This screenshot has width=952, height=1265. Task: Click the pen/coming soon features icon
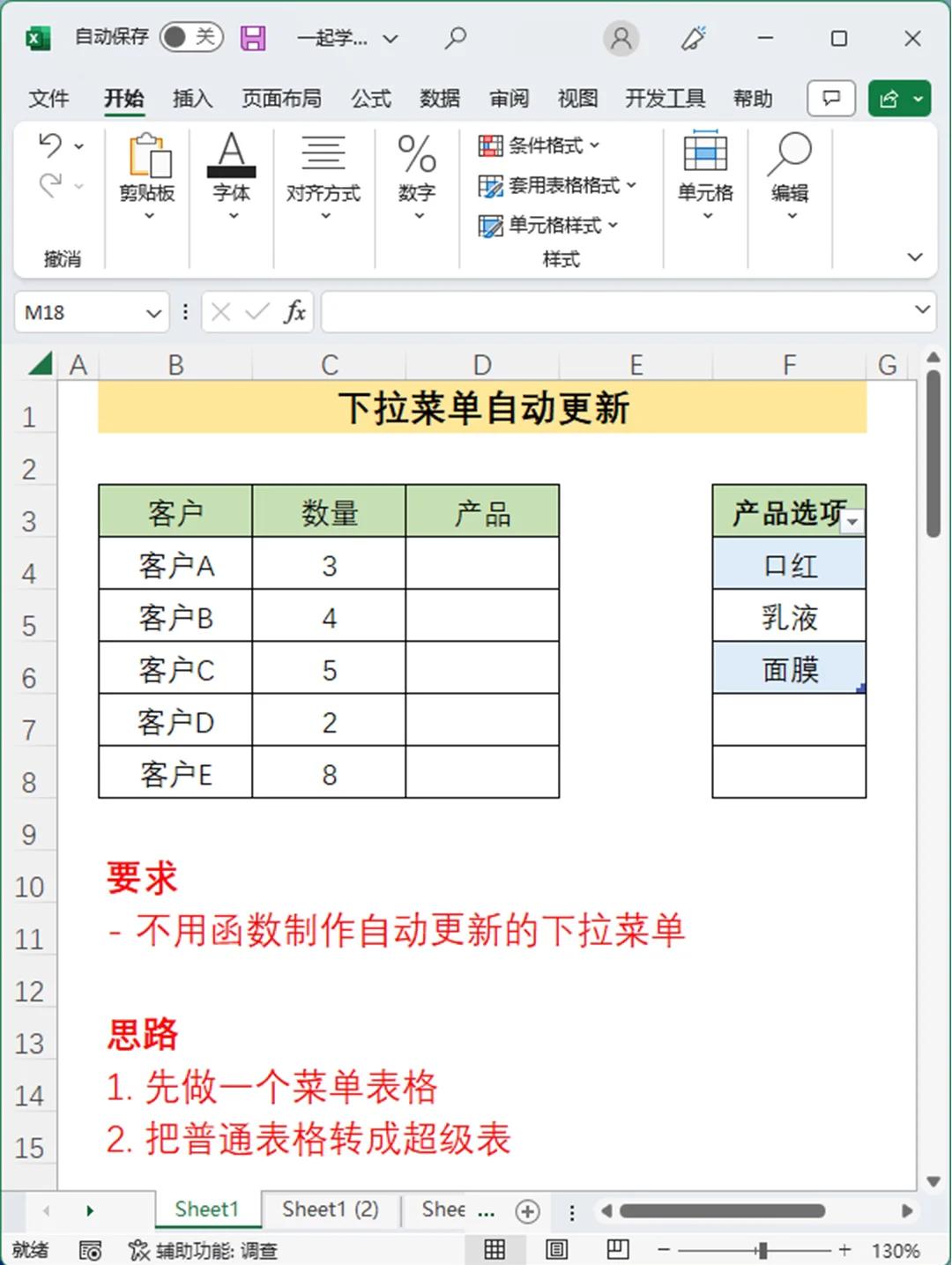[x=694, y=38]
